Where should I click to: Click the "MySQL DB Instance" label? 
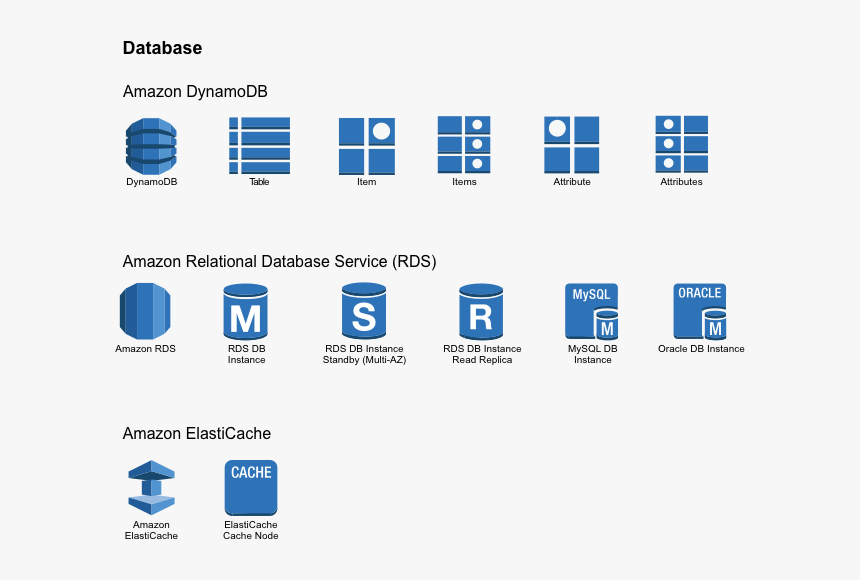point(592,354)
